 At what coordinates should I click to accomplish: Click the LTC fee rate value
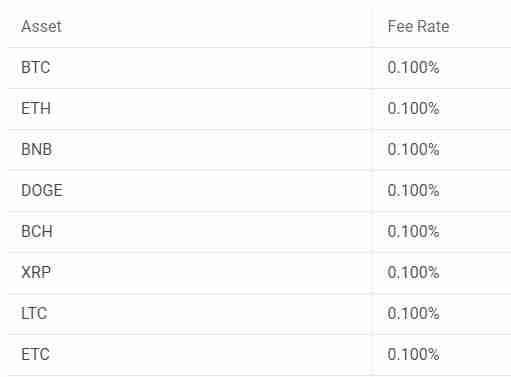click(413, 313)
